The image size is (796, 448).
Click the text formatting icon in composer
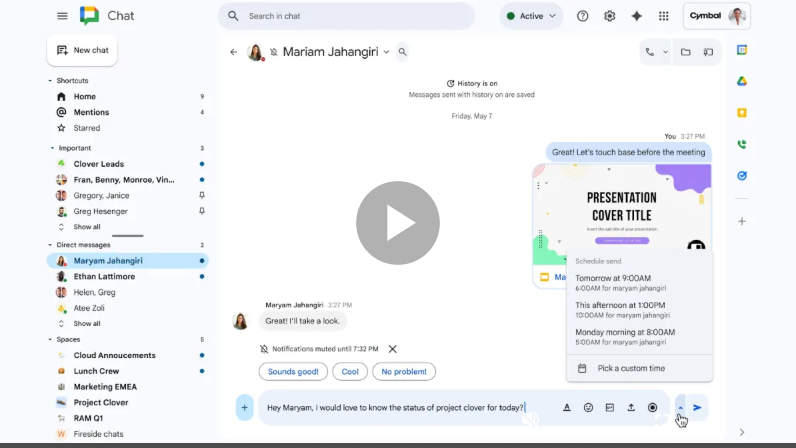[x=566, y=408]
